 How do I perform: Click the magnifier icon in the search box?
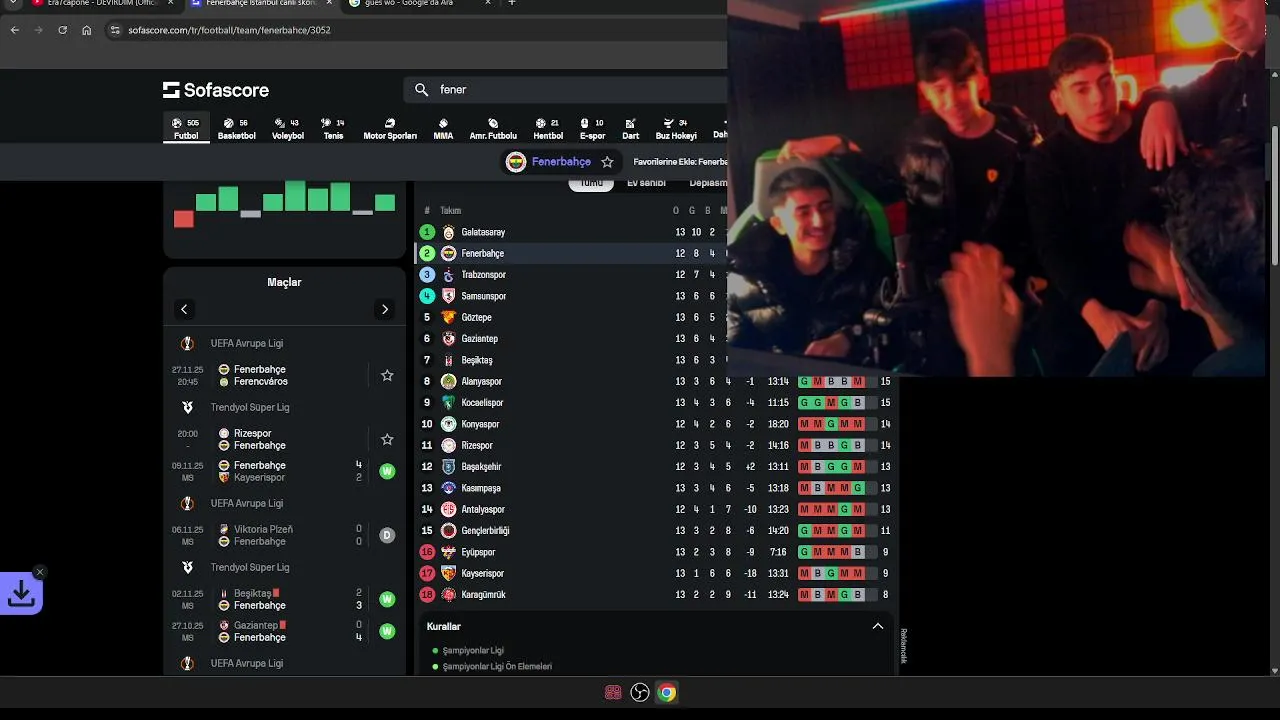coord(422,90)
